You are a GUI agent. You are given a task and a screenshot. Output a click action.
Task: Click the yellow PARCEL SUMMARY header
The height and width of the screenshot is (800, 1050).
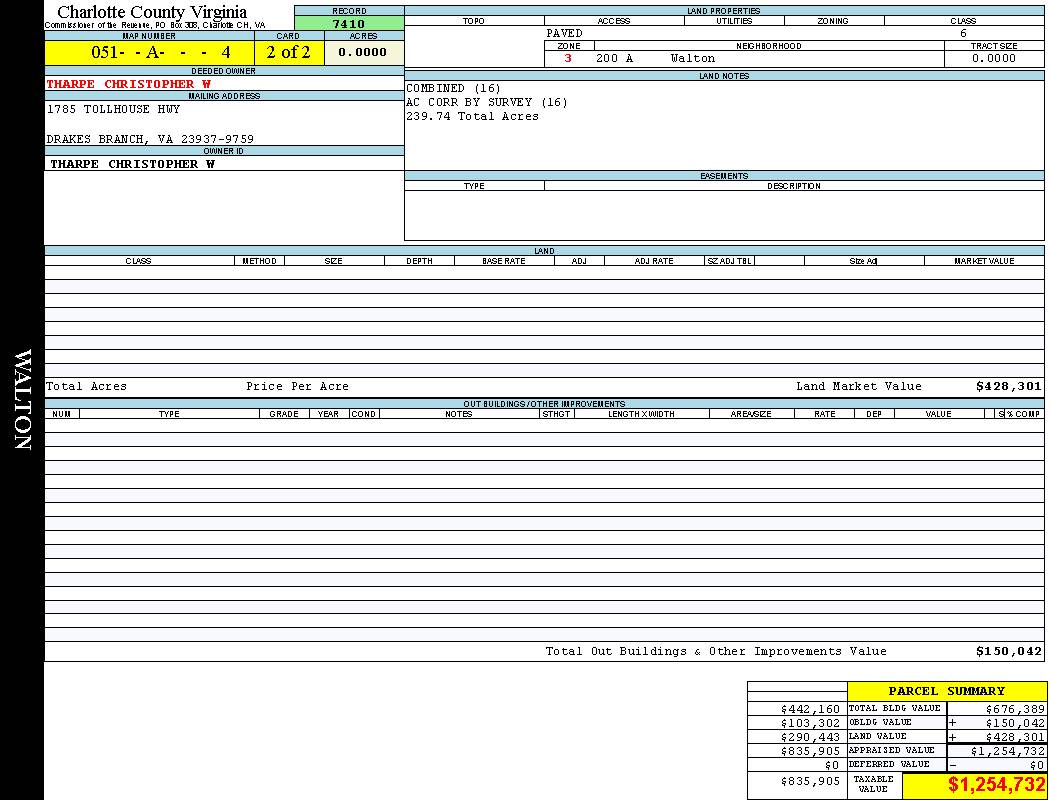(946, 691)
